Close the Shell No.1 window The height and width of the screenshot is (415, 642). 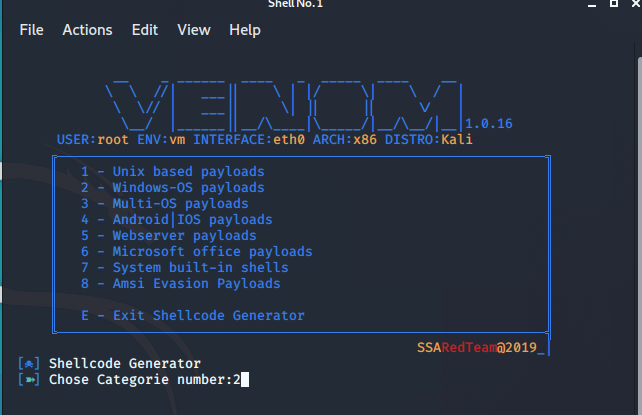pos(636,4)
